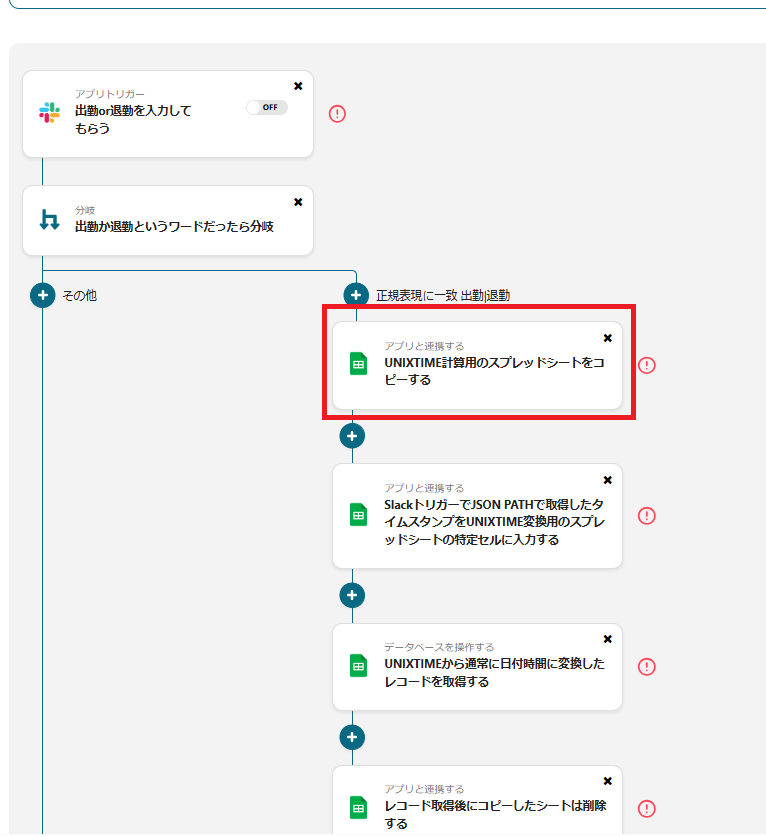This screenshot has height=836, width=766.
Task: Click the アプリトリガー label on the Slack card
Action: (x=109, y=94)
